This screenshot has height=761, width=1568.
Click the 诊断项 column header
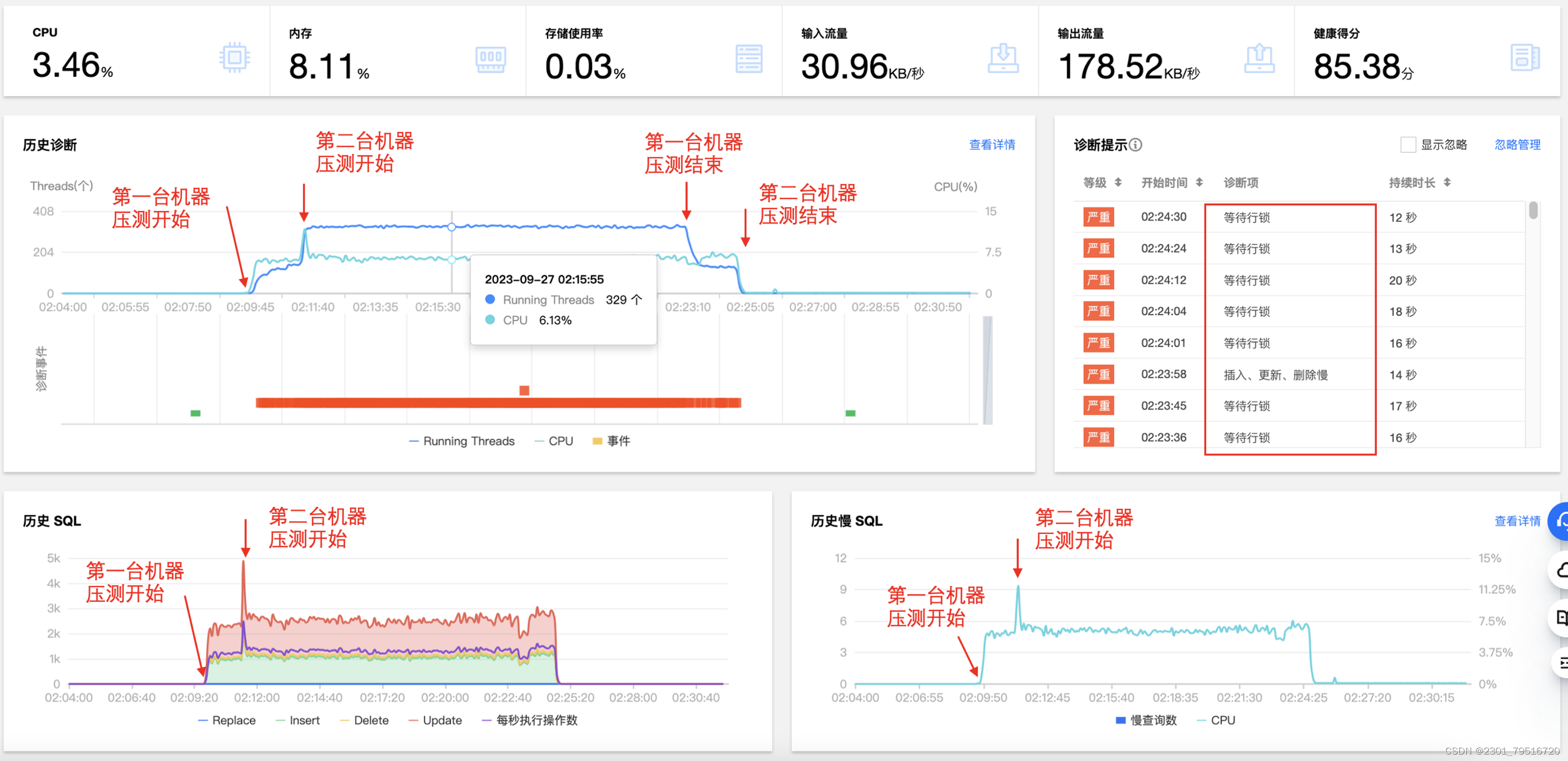click(1241, 182)
